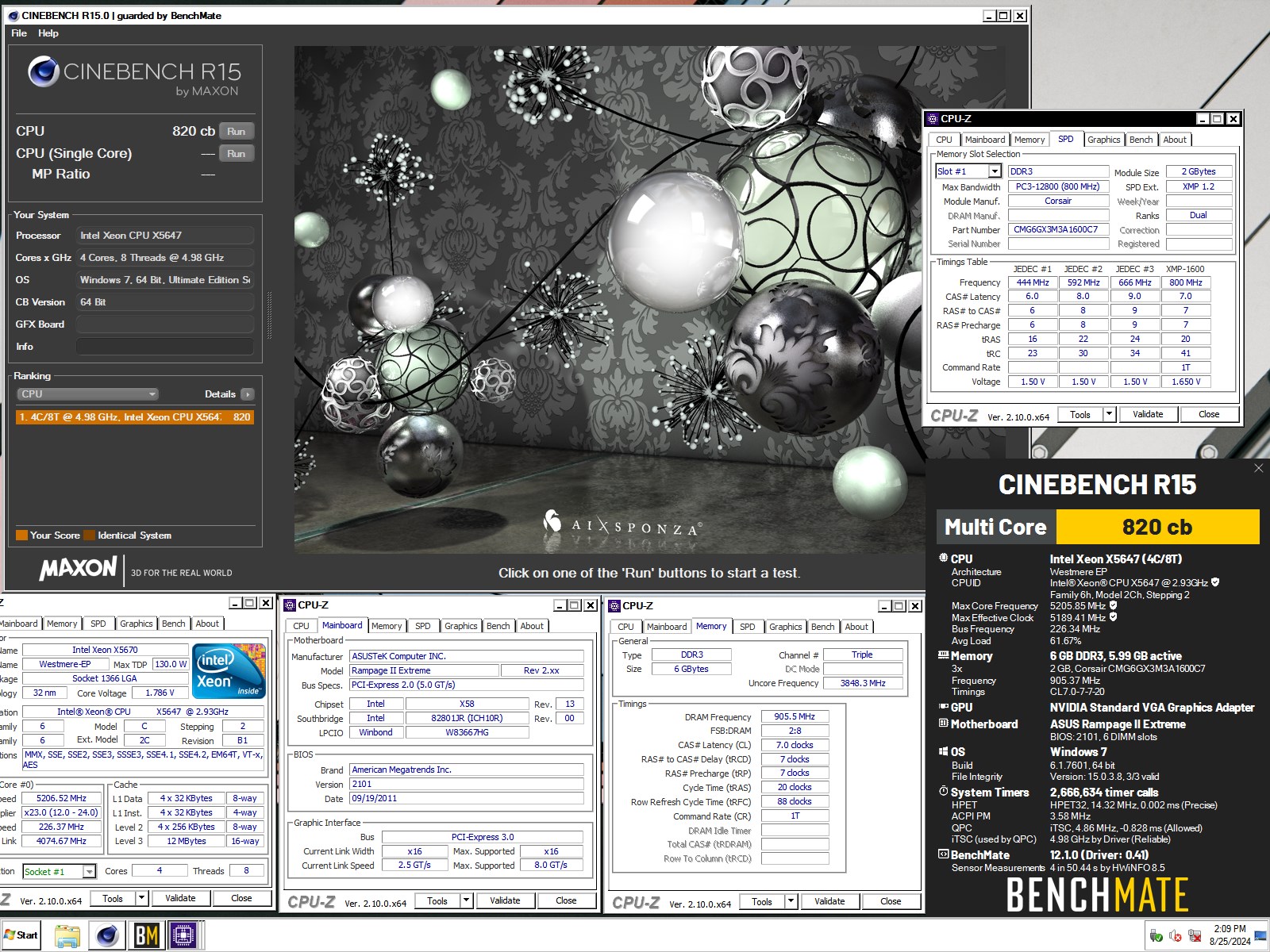Click the safely remove hardware tray icon

point(1156,937)
